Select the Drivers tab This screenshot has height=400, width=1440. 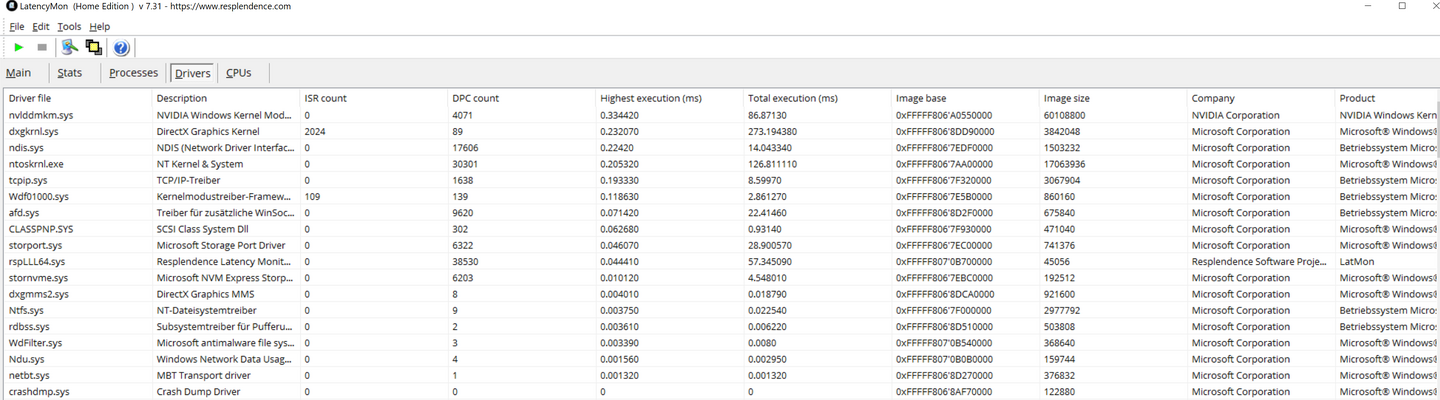[193, 73]
